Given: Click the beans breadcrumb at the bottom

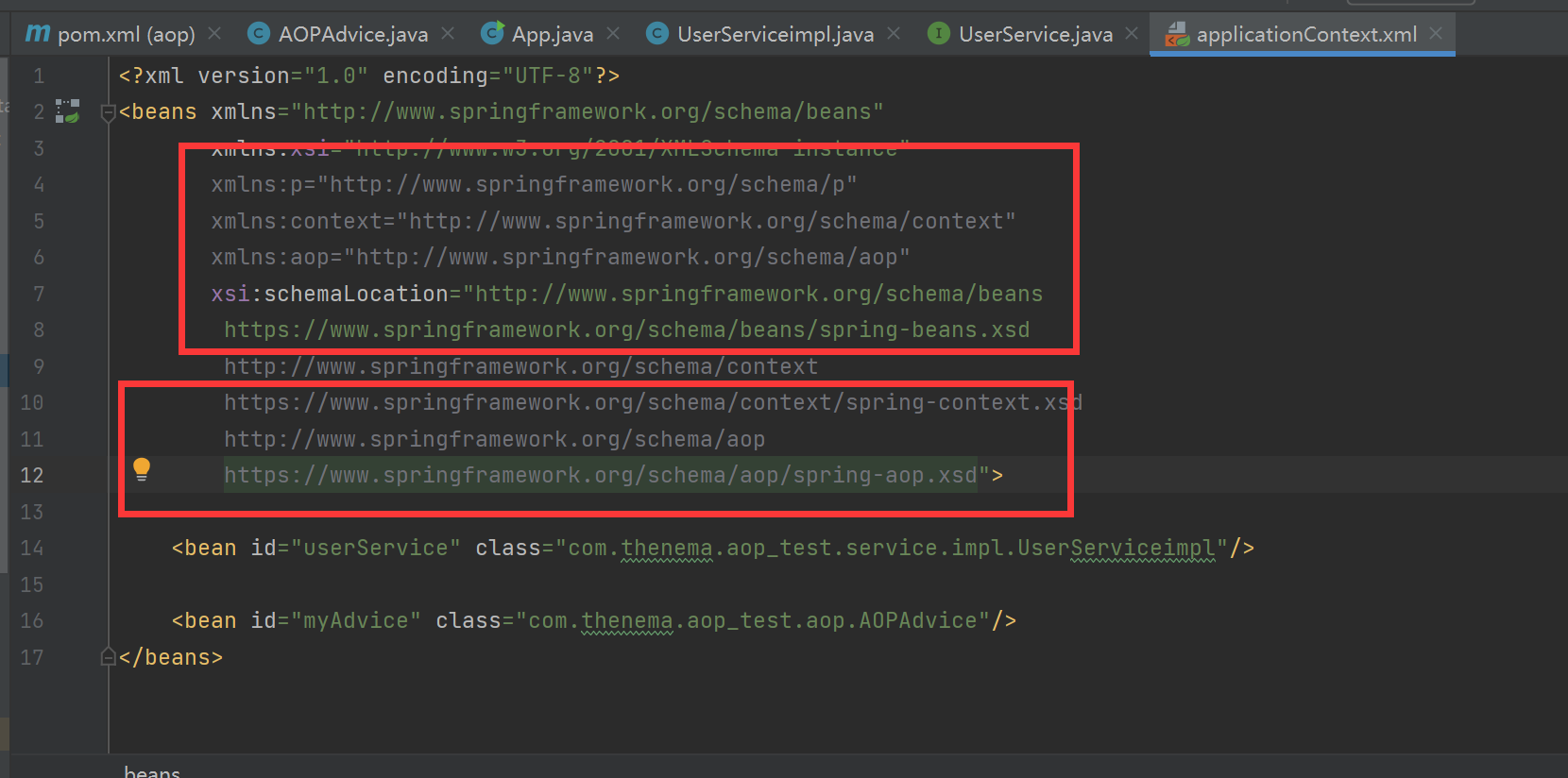Looking at the screenshot, I should tap(152, 771).
